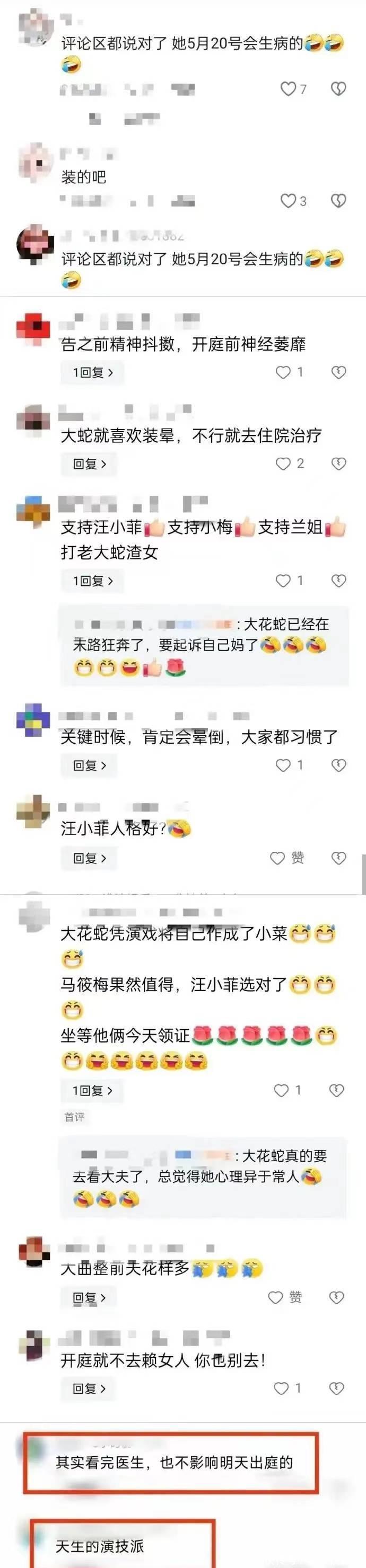366x1568 pixels.
Task: Expand 1回复 under '告之前精神抖擞' comment
Action: tap(92, 372)
